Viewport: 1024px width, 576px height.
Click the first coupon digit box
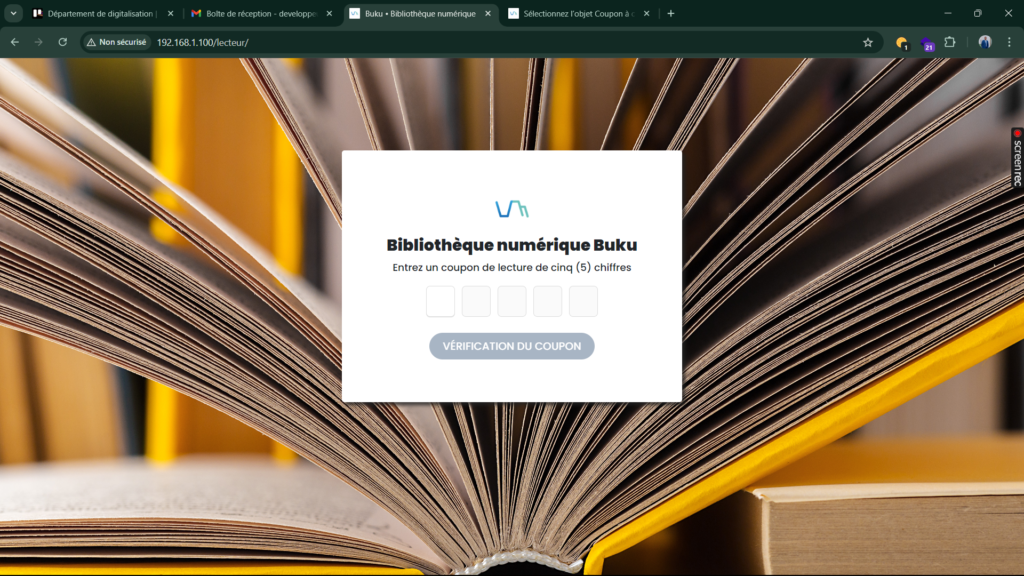(440, 301)
